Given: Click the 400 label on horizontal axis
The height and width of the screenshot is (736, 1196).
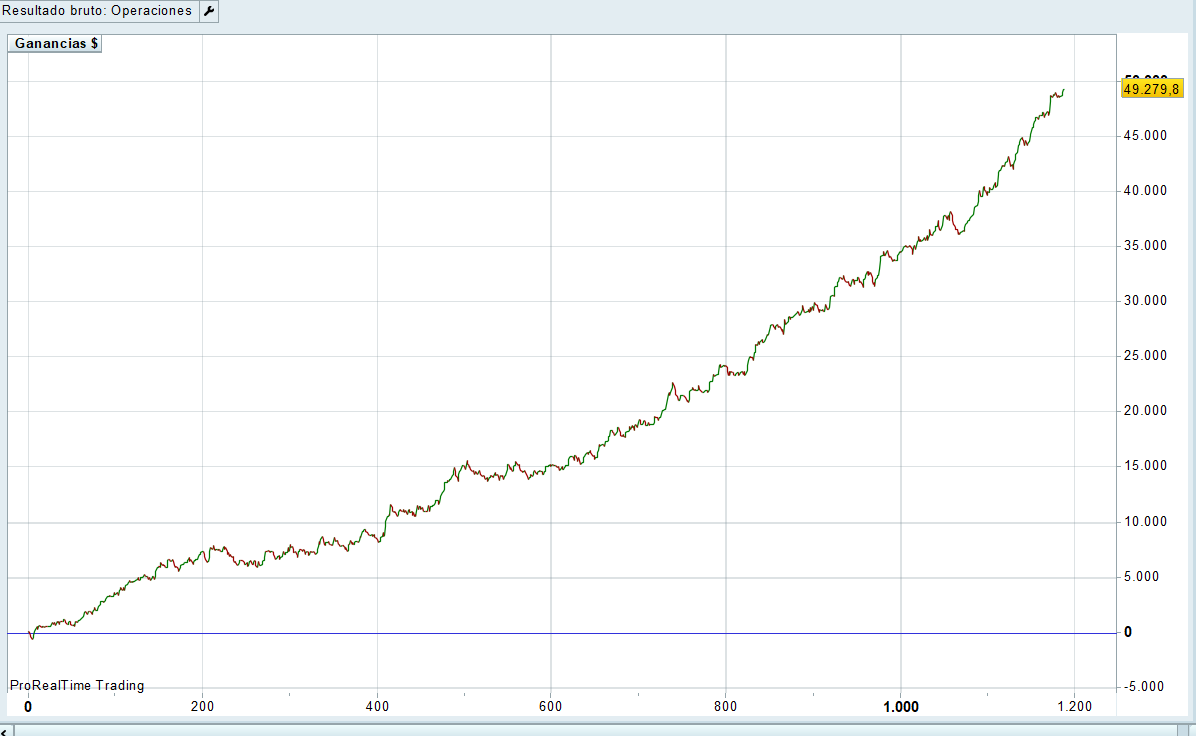Looking at the screenshot, I should coord(377,706).
